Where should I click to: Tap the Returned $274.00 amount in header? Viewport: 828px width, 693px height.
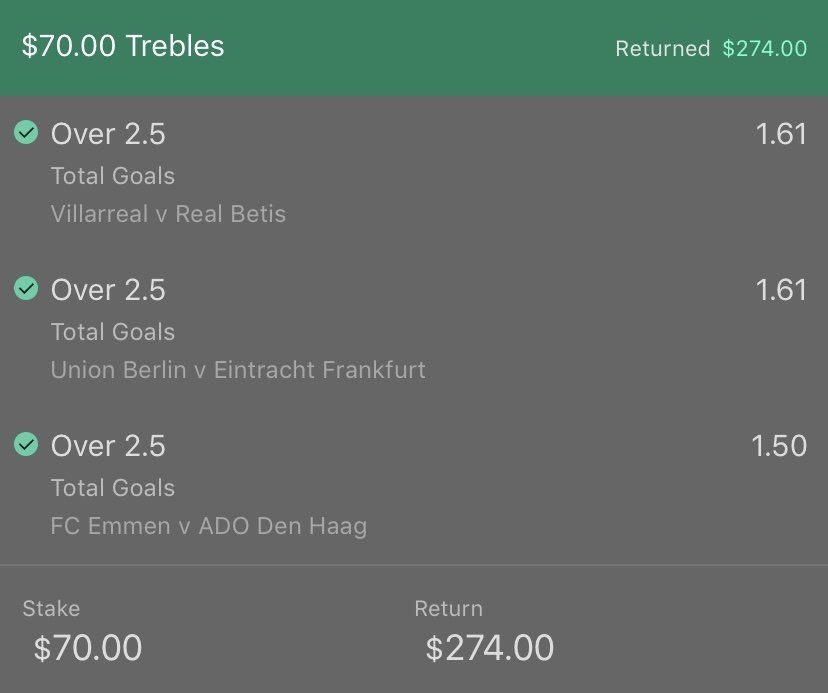pyautogui.click(x=765, y=49)
